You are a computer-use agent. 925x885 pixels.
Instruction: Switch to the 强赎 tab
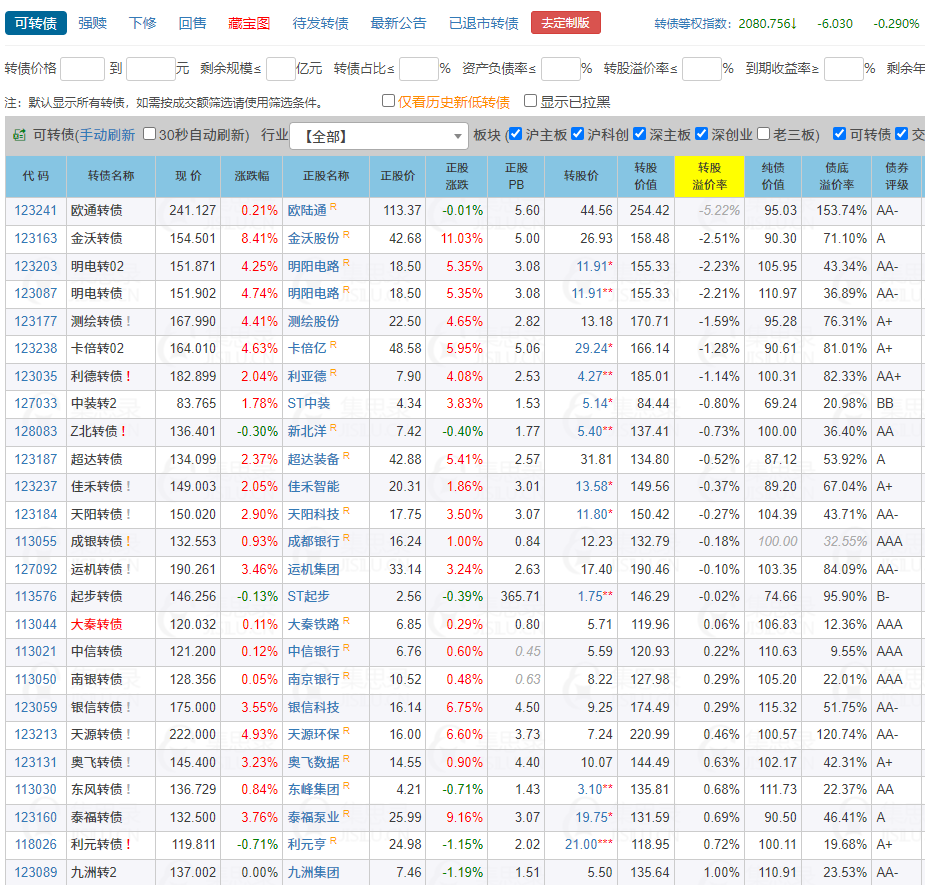point(93,23)
